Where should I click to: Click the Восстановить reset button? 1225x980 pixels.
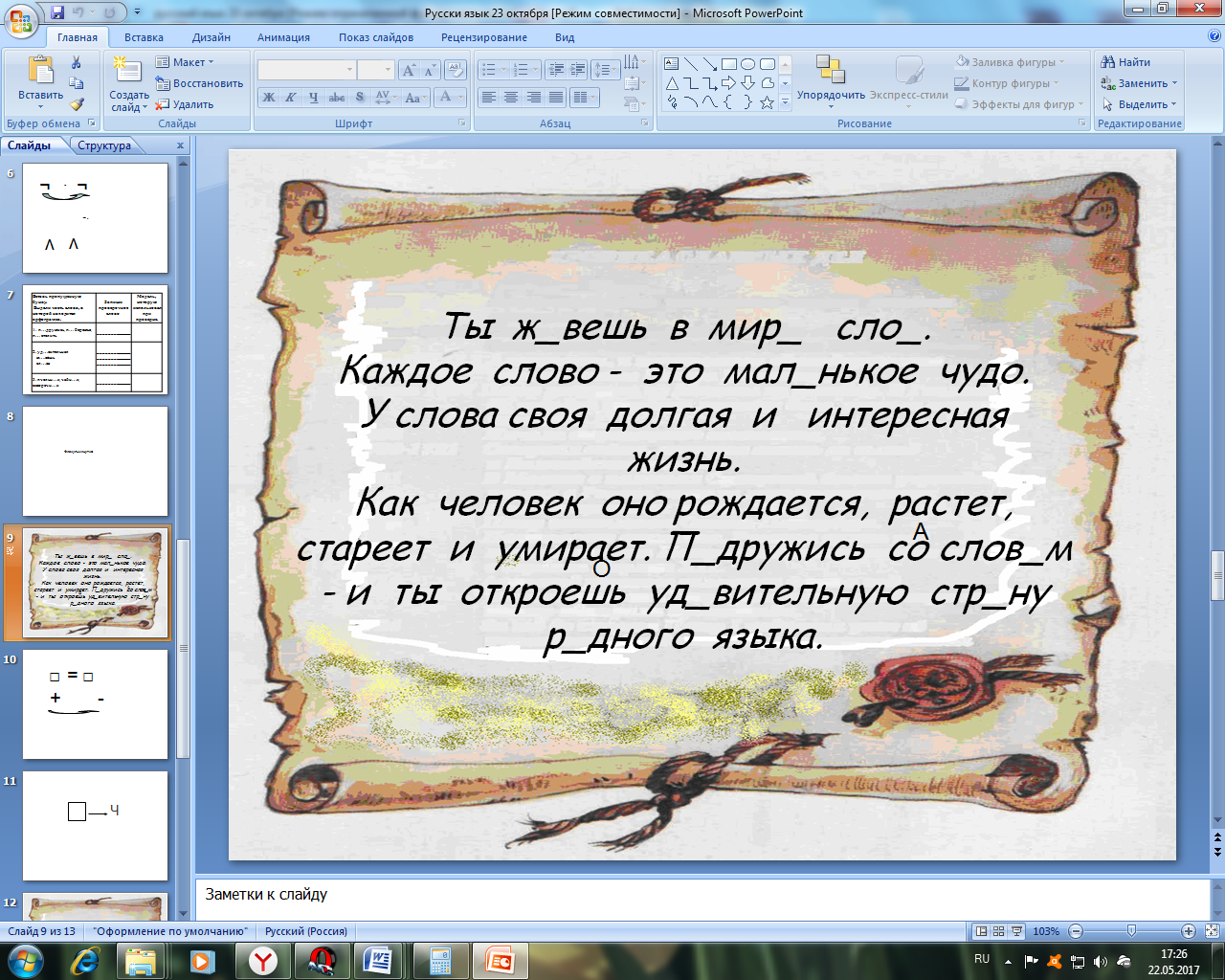click(x=199, y=83)
